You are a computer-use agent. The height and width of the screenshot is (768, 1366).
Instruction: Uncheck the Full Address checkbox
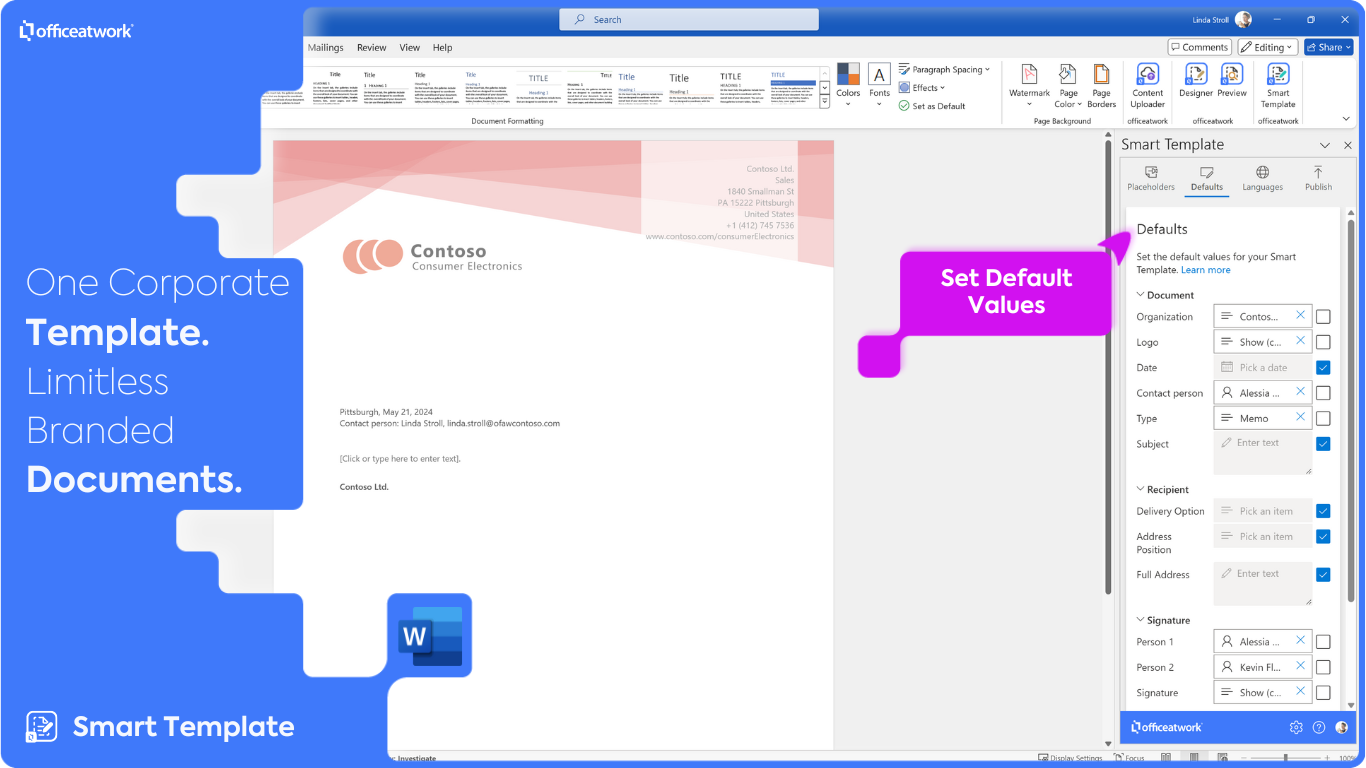1323,575
